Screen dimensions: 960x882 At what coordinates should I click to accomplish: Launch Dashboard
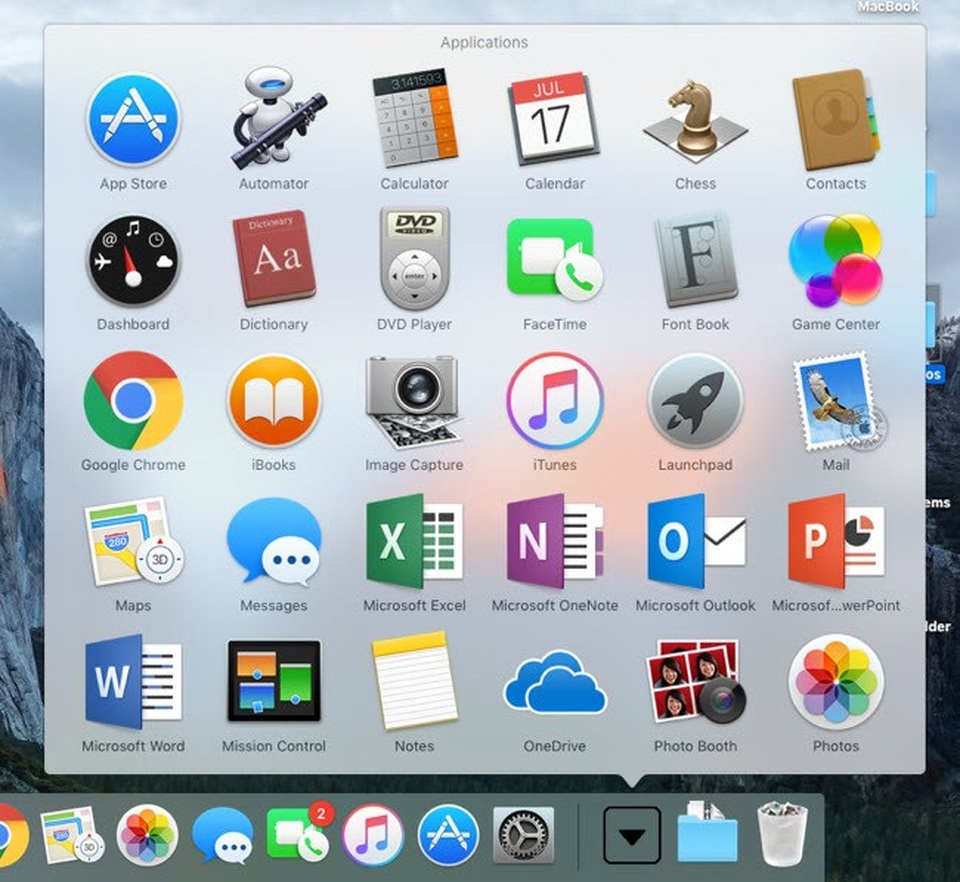point(134,259)
